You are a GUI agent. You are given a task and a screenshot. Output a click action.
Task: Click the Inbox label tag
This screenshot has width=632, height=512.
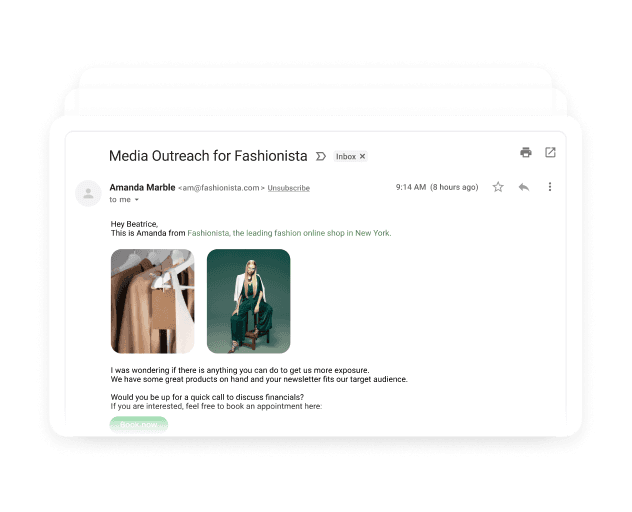(x=346, y=156)
